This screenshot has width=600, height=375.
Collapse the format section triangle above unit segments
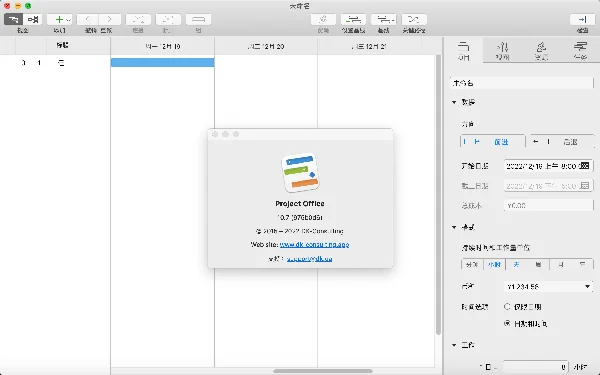point(454,227)
